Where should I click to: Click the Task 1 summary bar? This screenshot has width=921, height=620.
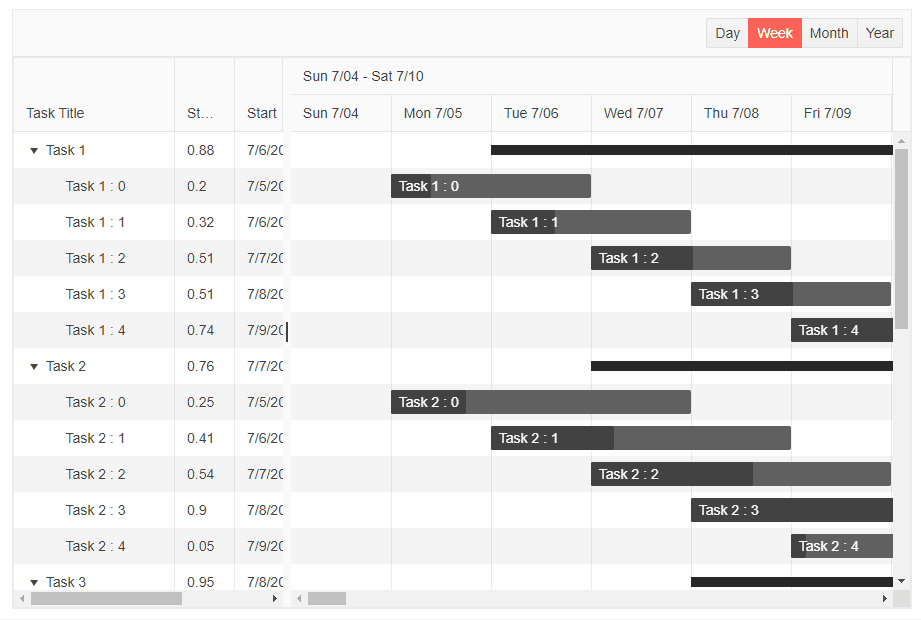[690, 150]
